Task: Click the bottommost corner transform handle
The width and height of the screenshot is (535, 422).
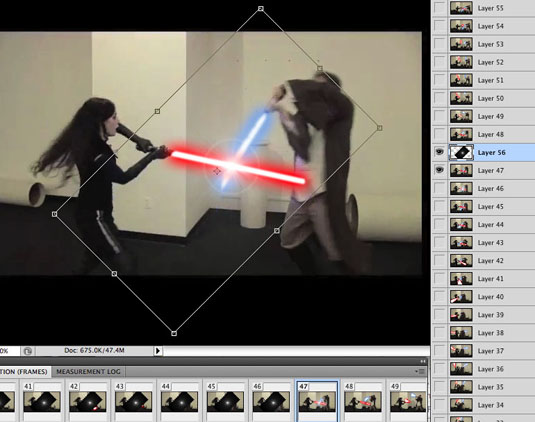Action: point(174,333)
